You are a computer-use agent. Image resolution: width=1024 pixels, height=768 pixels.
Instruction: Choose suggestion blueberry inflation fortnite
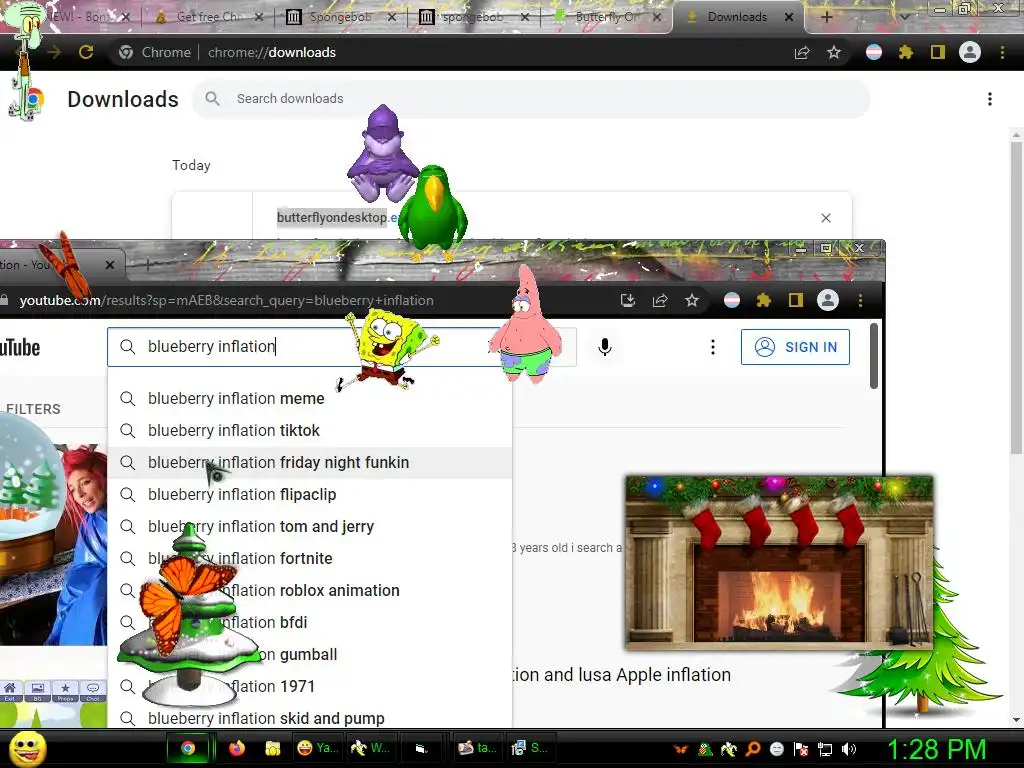pyautogui.click(x=310, y=558)
